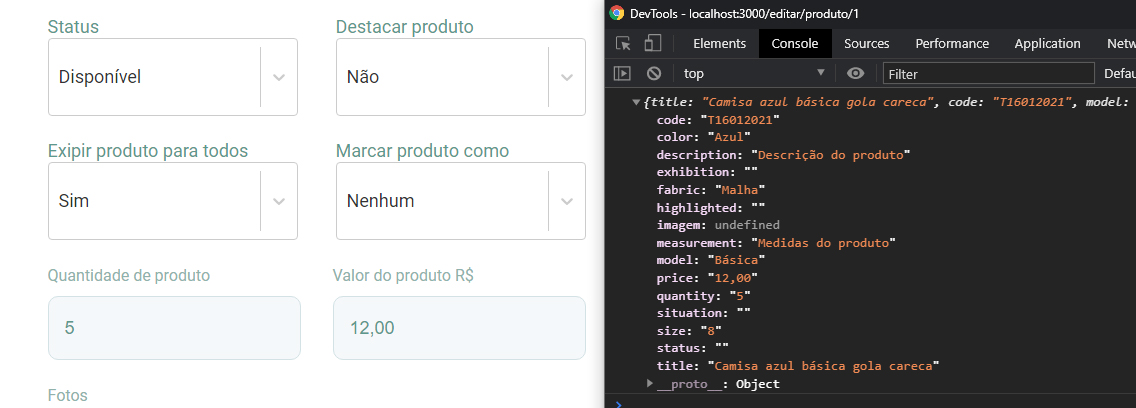
Task: Click the situation: "" property line
Action: [x=703, y=313]
